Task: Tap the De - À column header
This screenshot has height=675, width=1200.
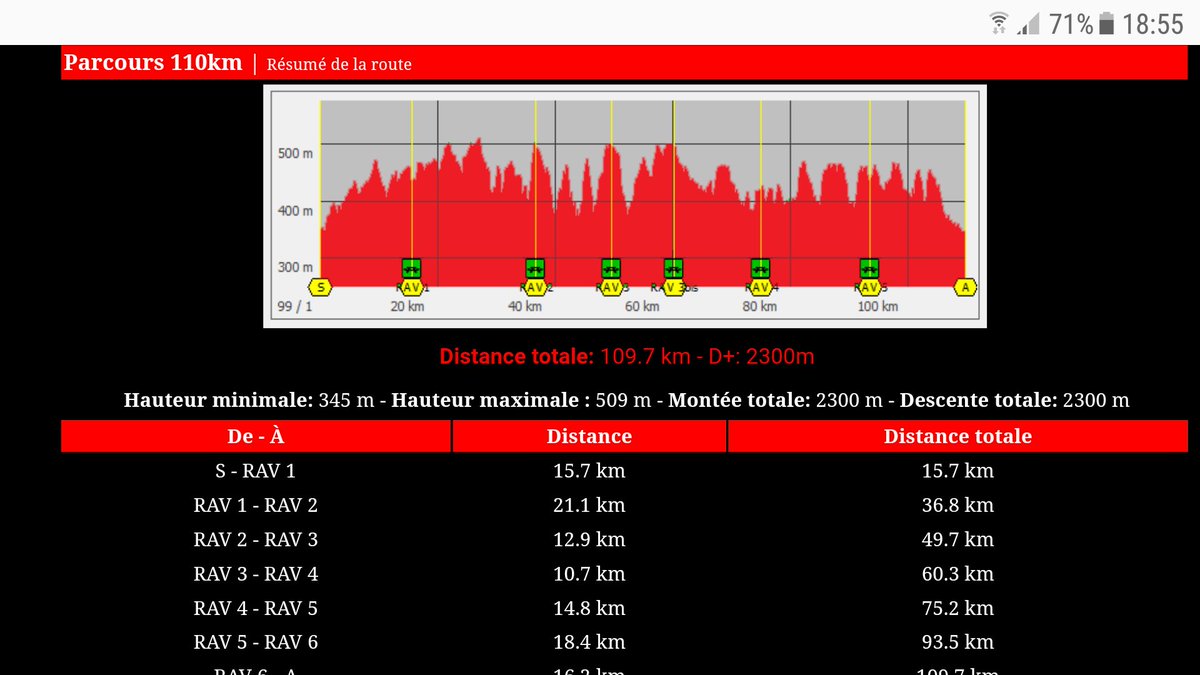Action: [256, 436]
